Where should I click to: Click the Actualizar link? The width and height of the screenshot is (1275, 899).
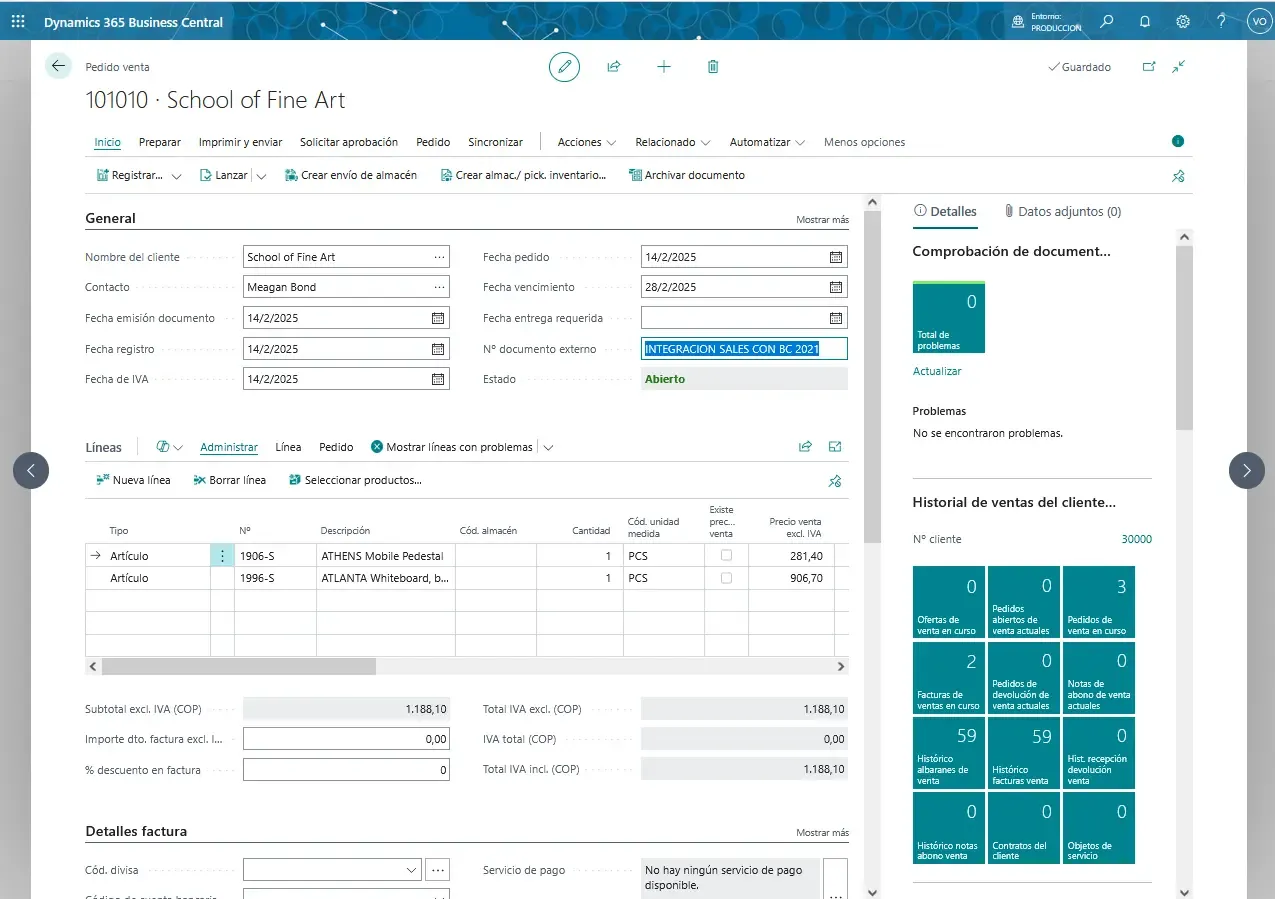pos(937,371)
